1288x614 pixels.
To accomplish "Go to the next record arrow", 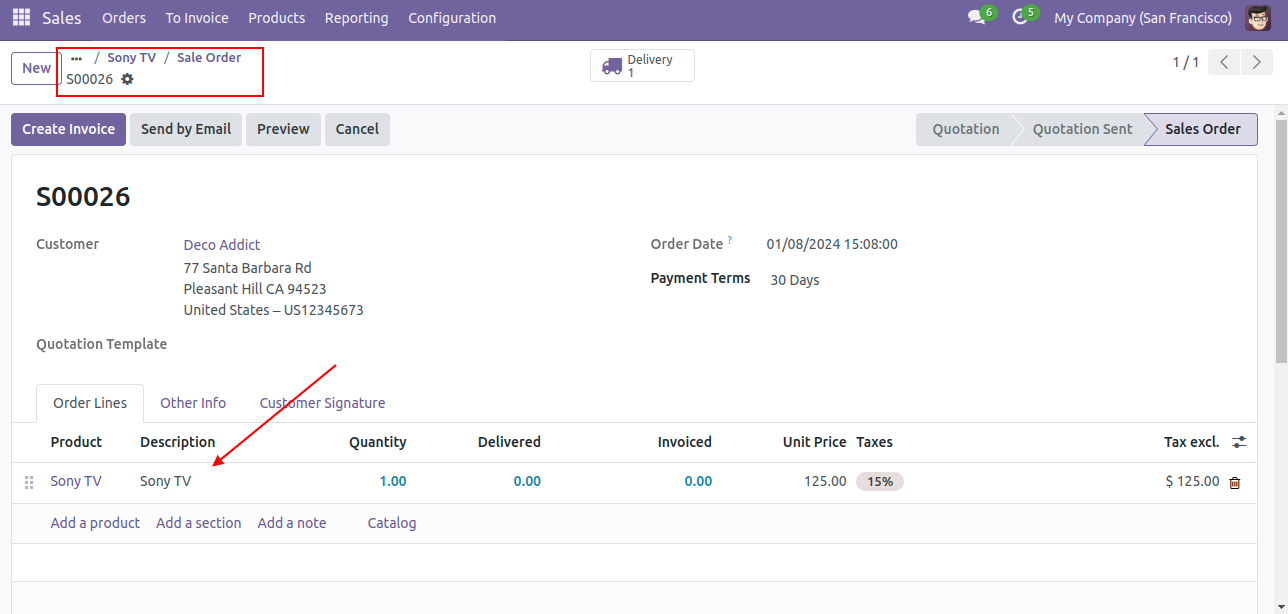I will click(1256, 62).
